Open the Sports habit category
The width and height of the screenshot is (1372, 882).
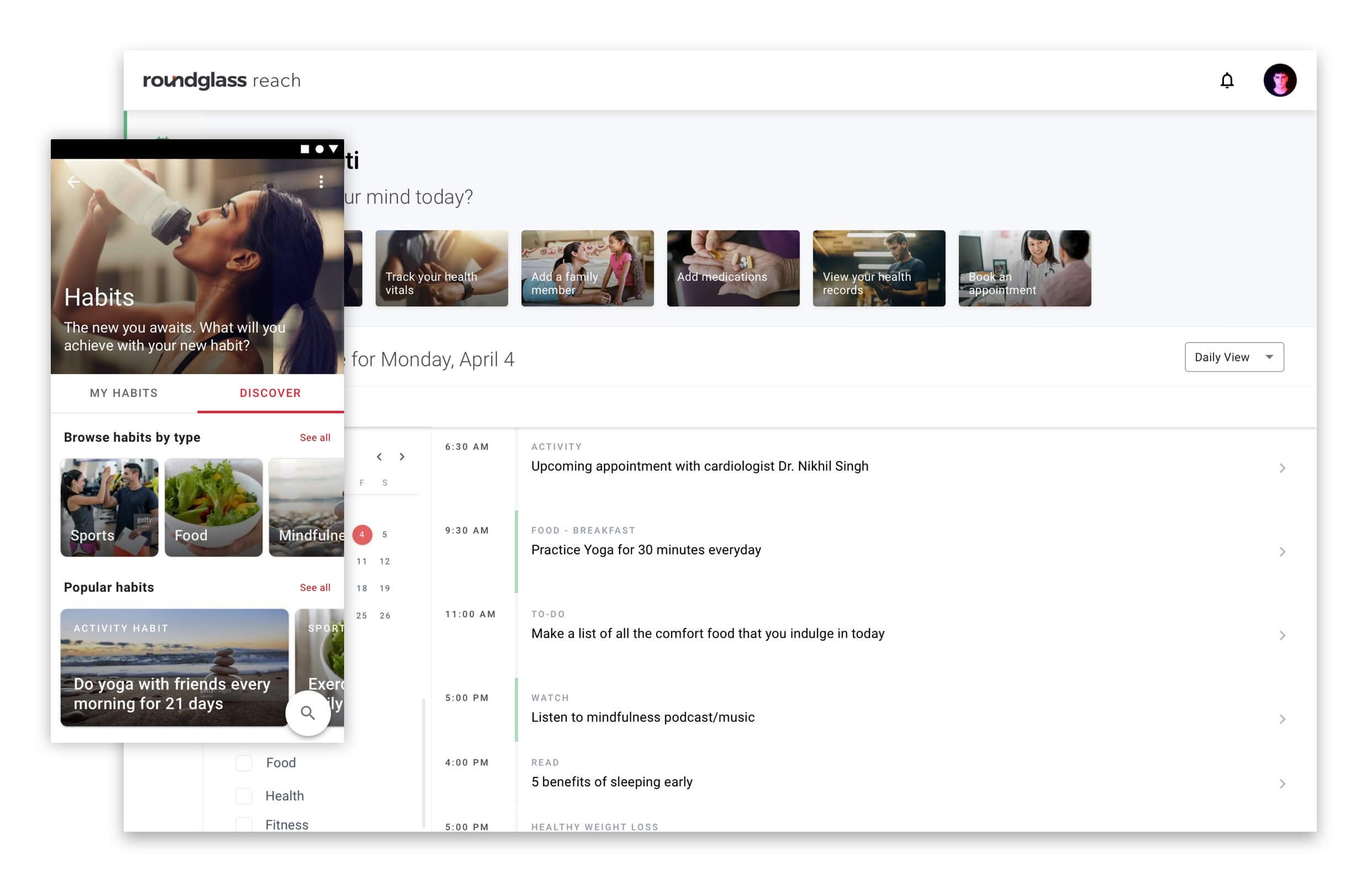coord(109,507)
